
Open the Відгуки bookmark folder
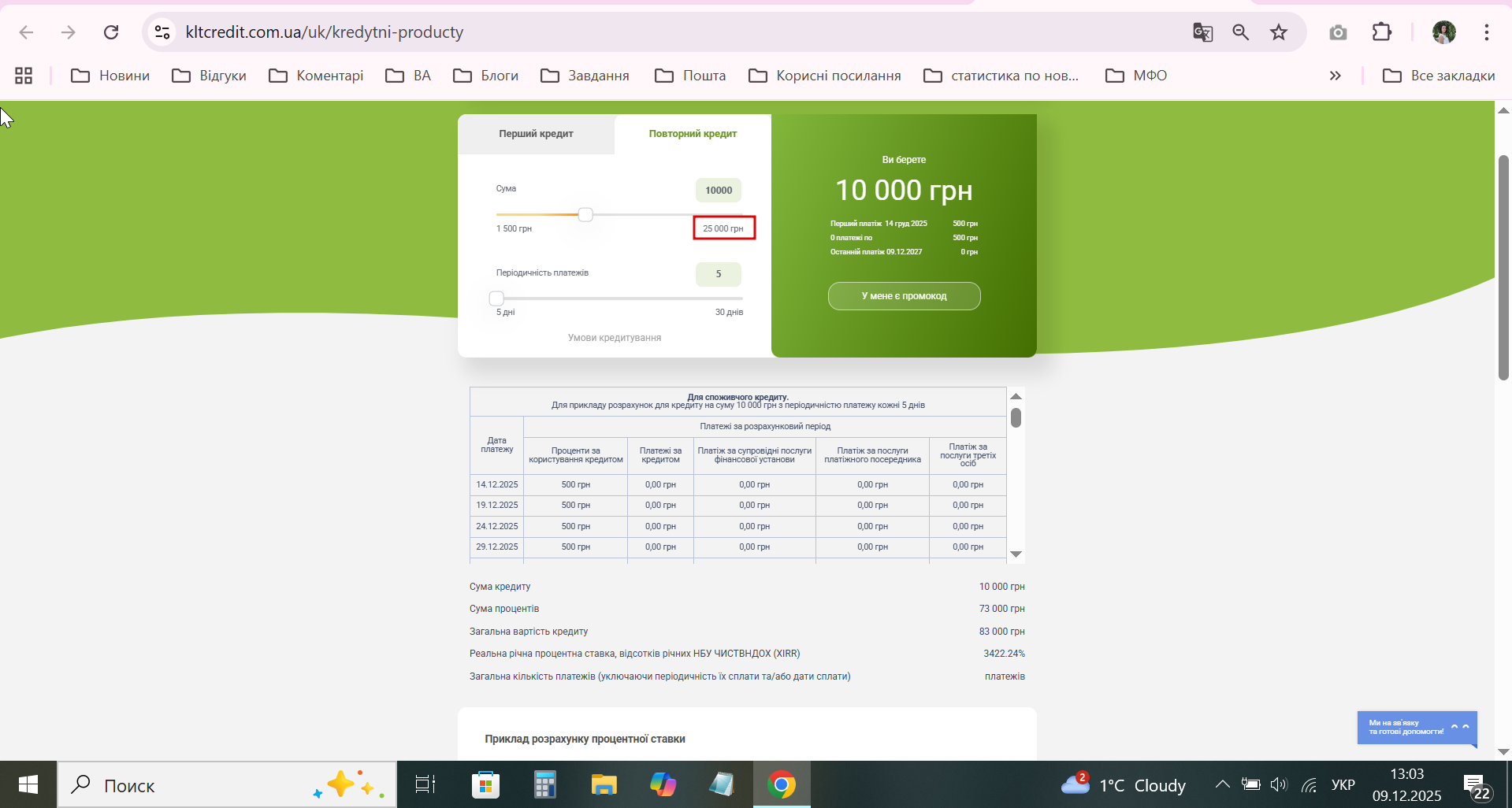click(x=210, y=76)
